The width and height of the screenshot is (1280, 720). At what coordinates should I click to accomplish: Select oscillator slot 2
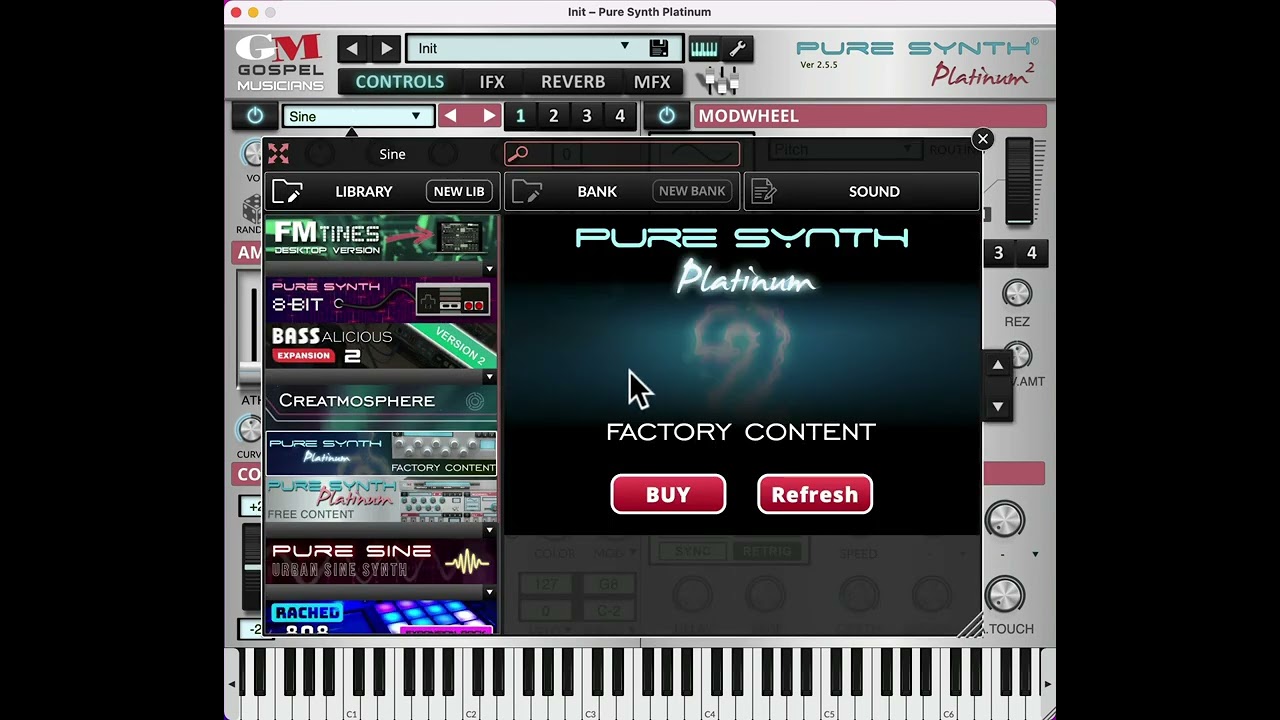[x=553, y=116]
